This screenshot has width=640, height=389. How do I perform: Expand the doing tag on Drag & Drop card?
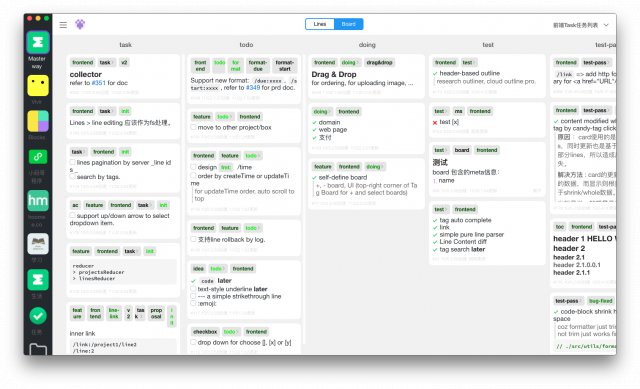click(x=350, y=62)
